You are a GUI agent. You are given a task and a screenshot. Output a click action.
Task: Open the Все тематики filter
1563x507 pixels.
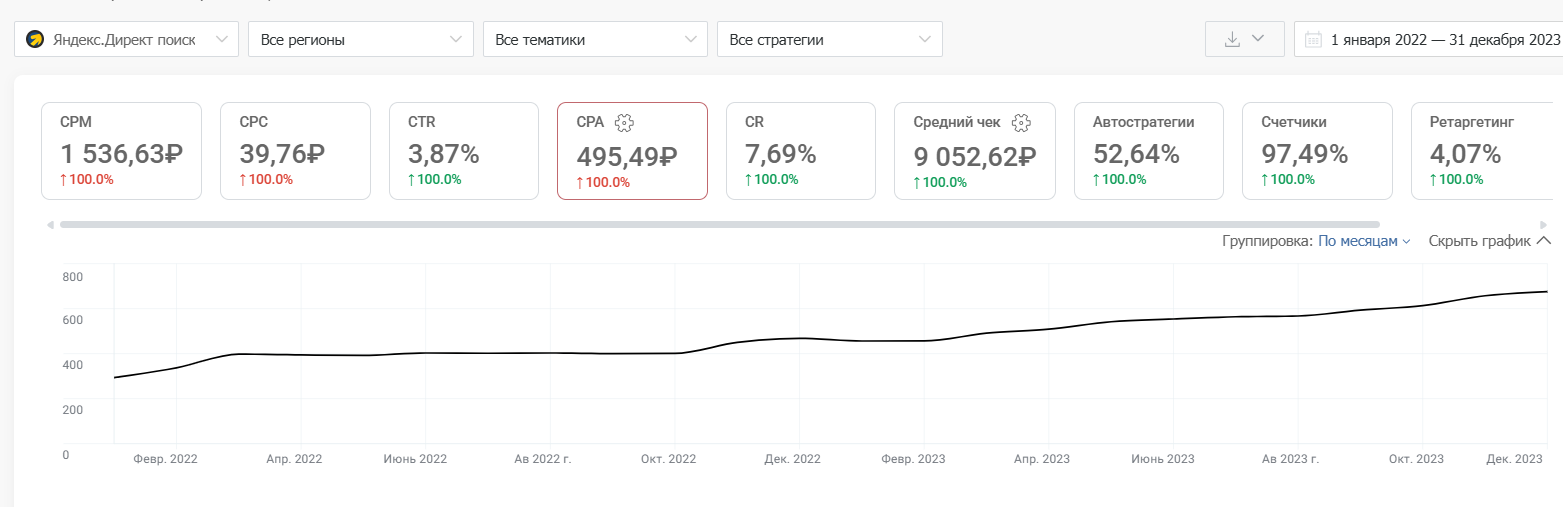coord(595,40)
